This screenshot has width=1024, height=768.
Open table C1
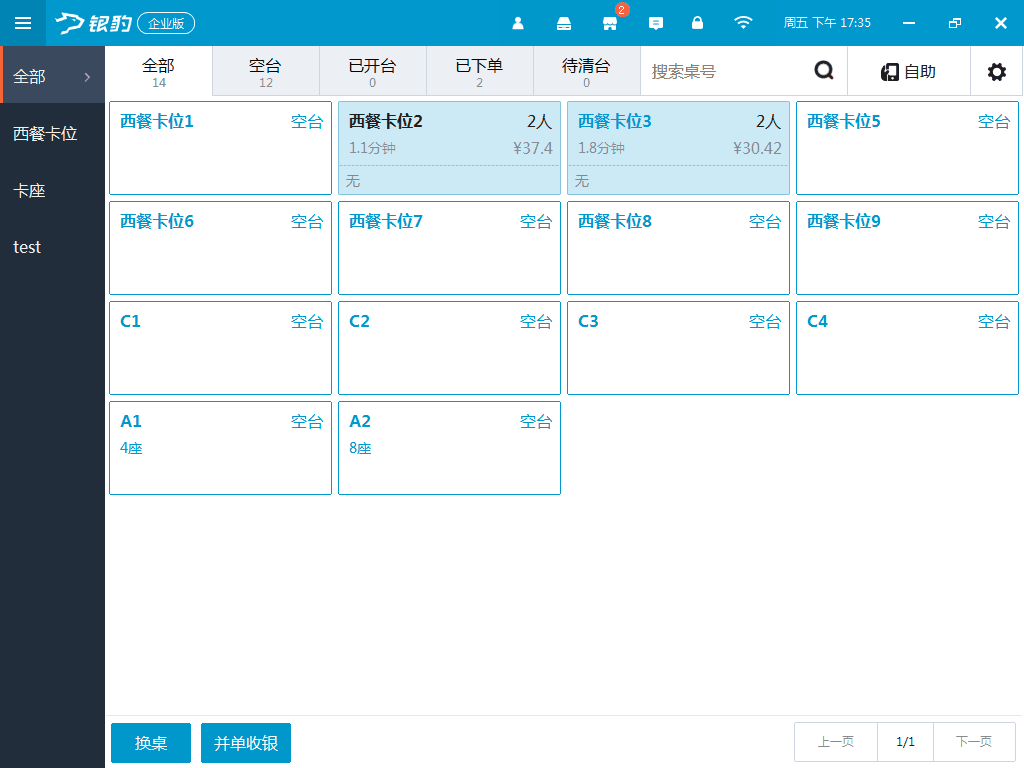[221, 348]
